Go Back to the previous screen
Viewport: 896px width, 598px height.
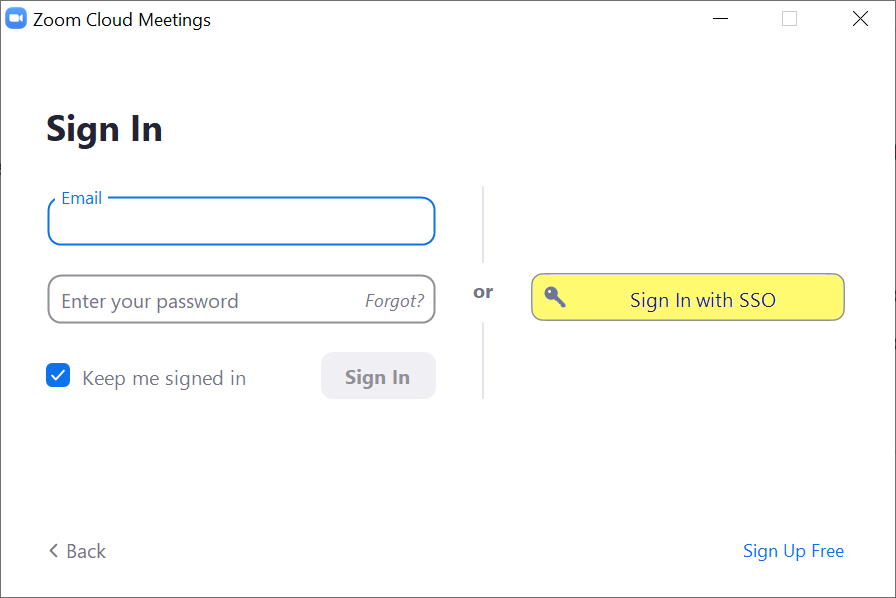(x=78, y=551)
